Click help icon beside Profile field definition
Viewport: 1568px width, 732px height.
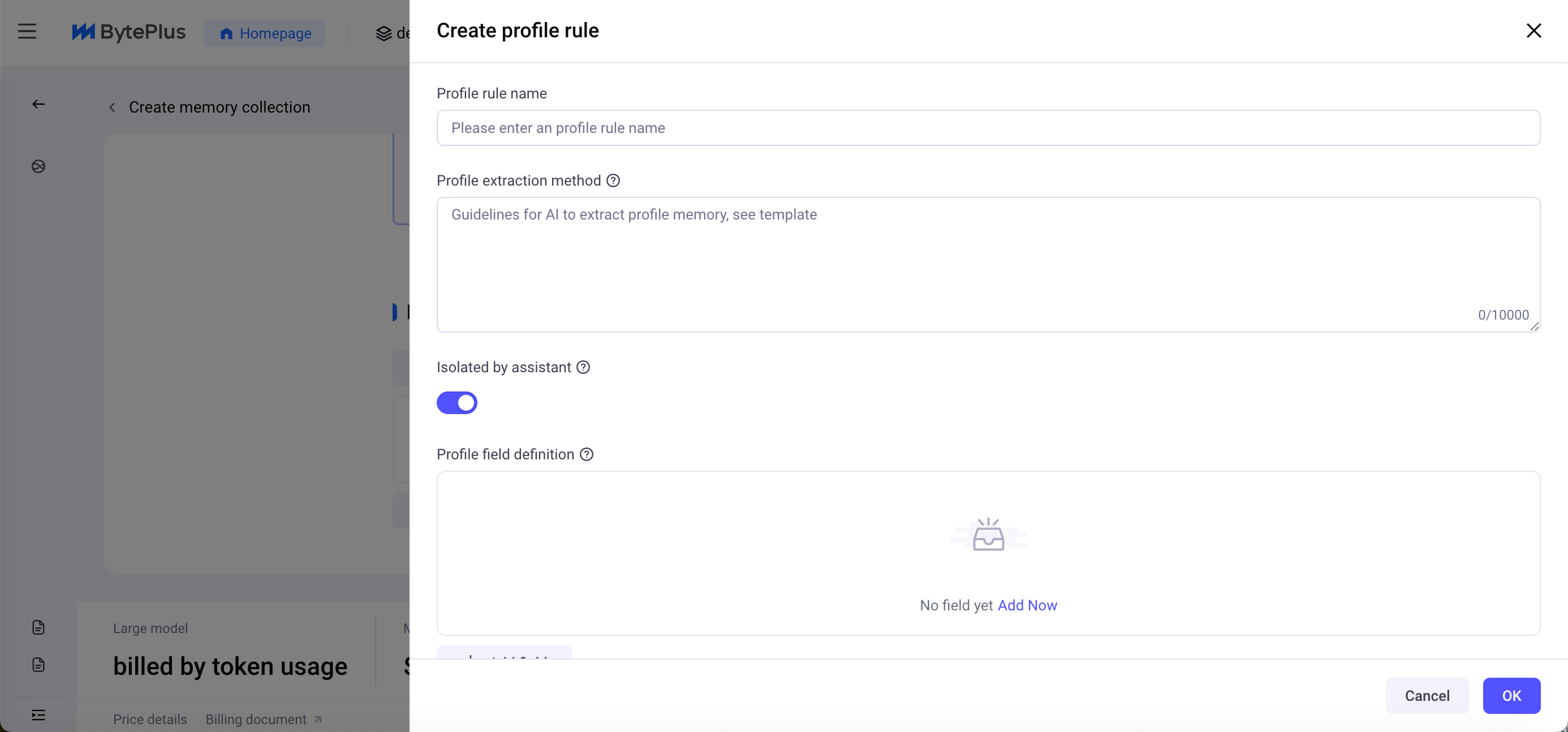point(586,455)
